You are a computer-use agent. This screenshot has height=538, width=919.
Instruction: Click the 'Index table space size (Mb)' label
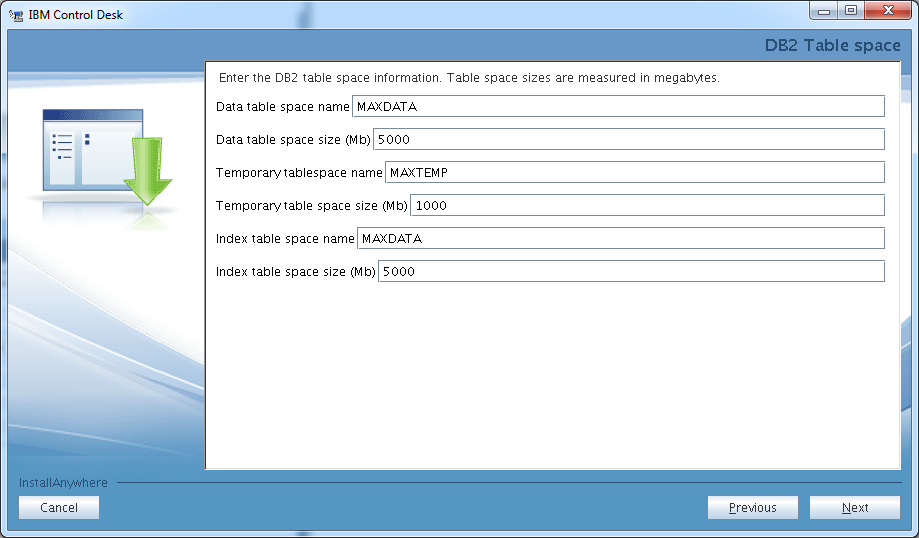pyautogui.click(x=295, y=272)
